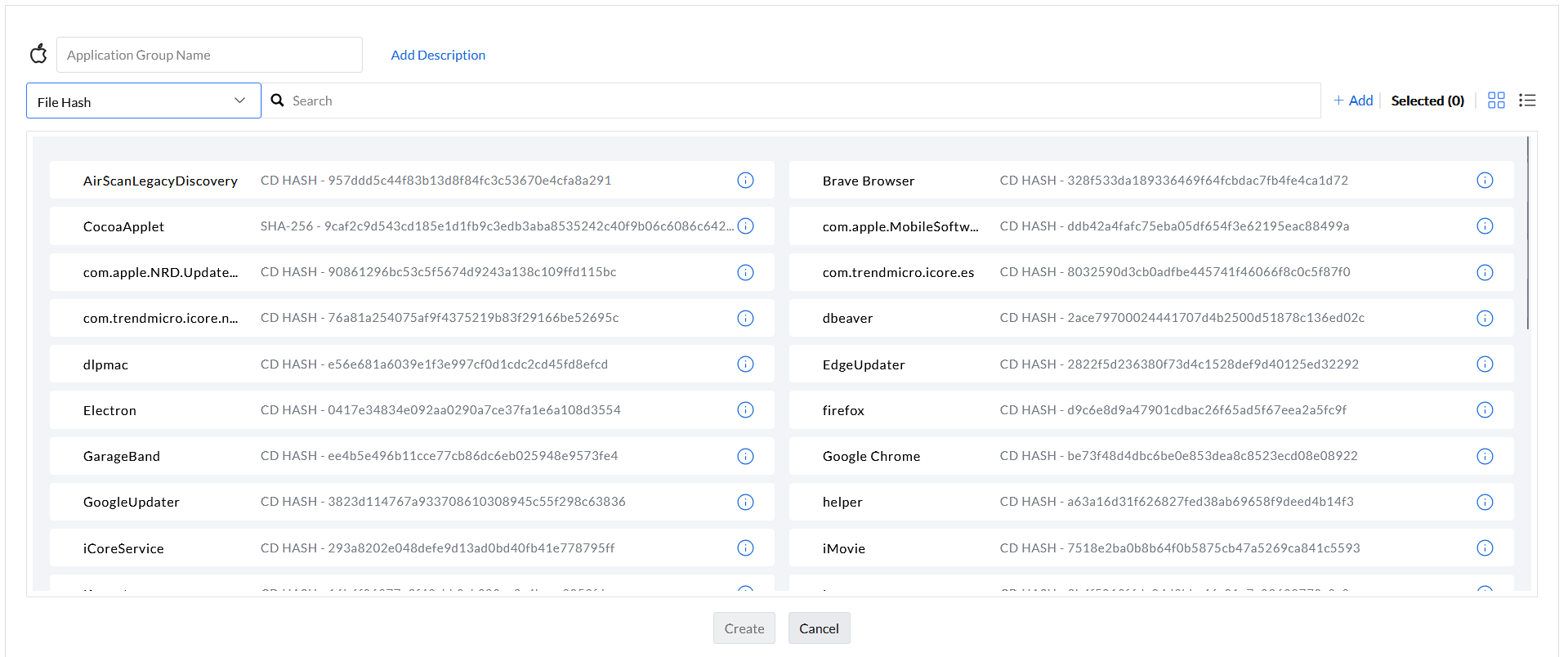Select the iCoreService entry
Image resolution: width=1568 pixels, height=657 pixels.
[412, 548]
